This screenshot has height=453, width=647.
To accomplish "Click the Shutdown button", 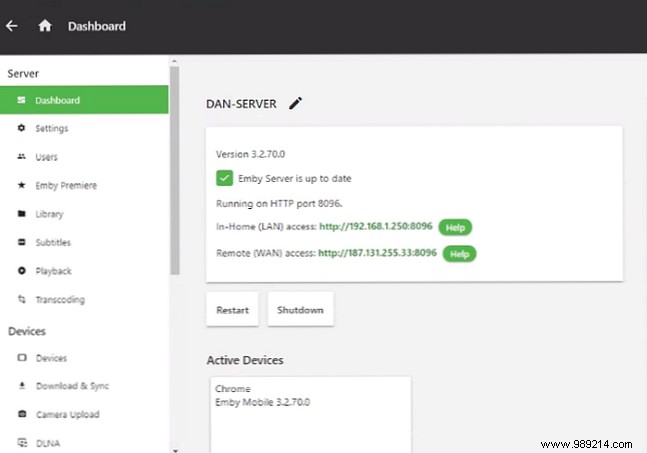I will click(x=300, y=310).
